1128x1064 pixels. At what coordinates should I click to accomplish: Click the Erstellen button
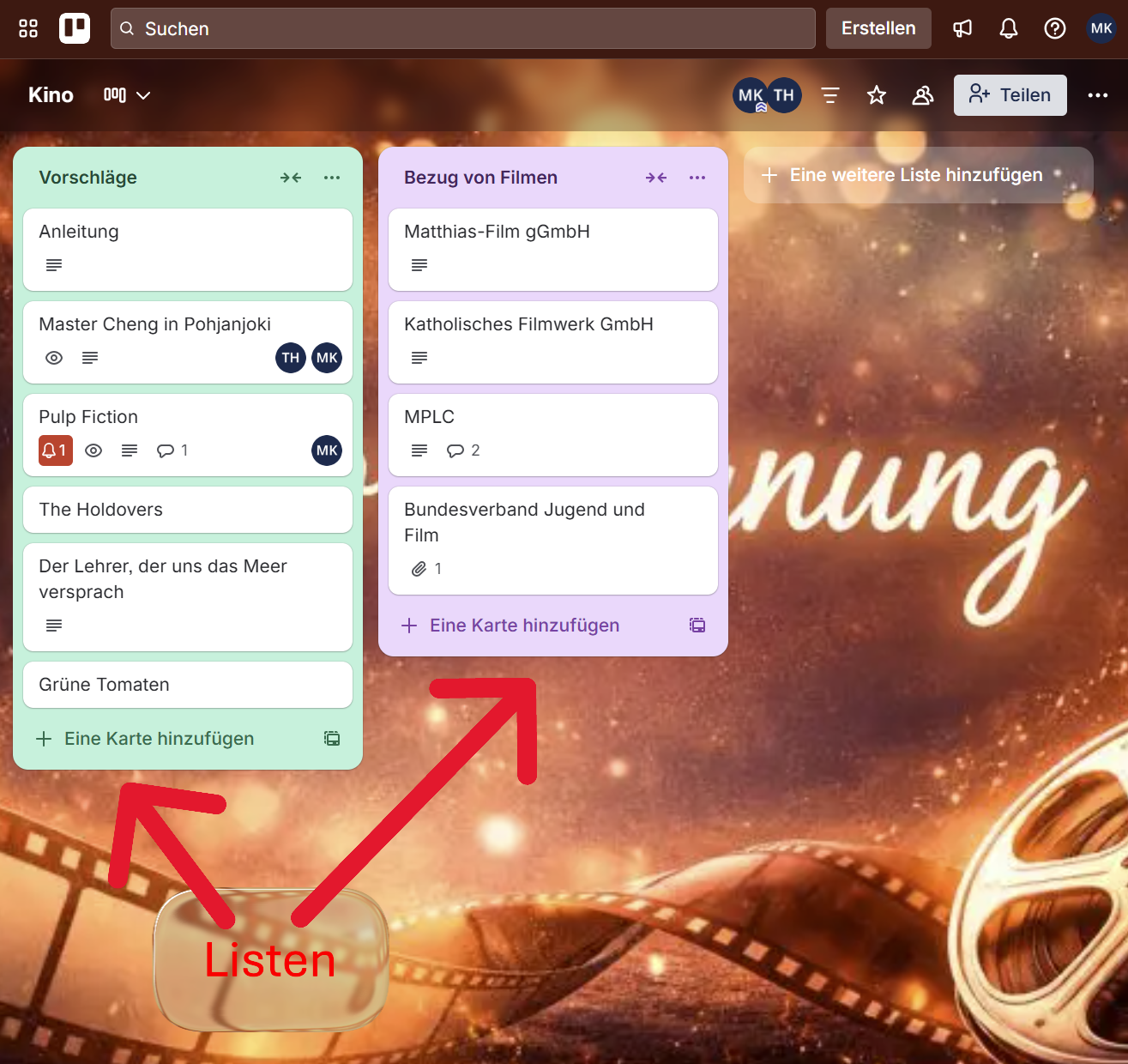878,28
